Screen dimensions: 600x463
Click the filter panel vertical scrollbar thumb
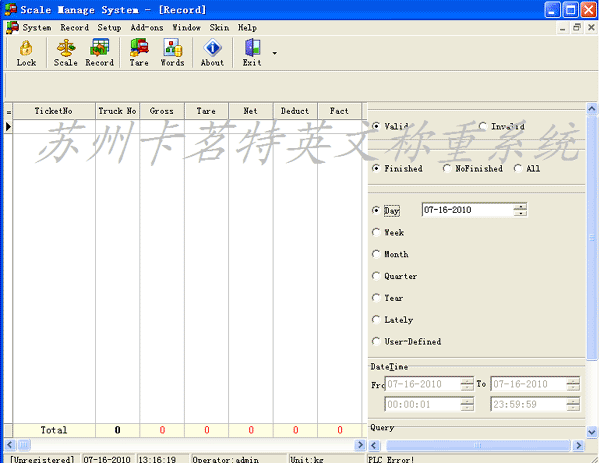[592, 237]
